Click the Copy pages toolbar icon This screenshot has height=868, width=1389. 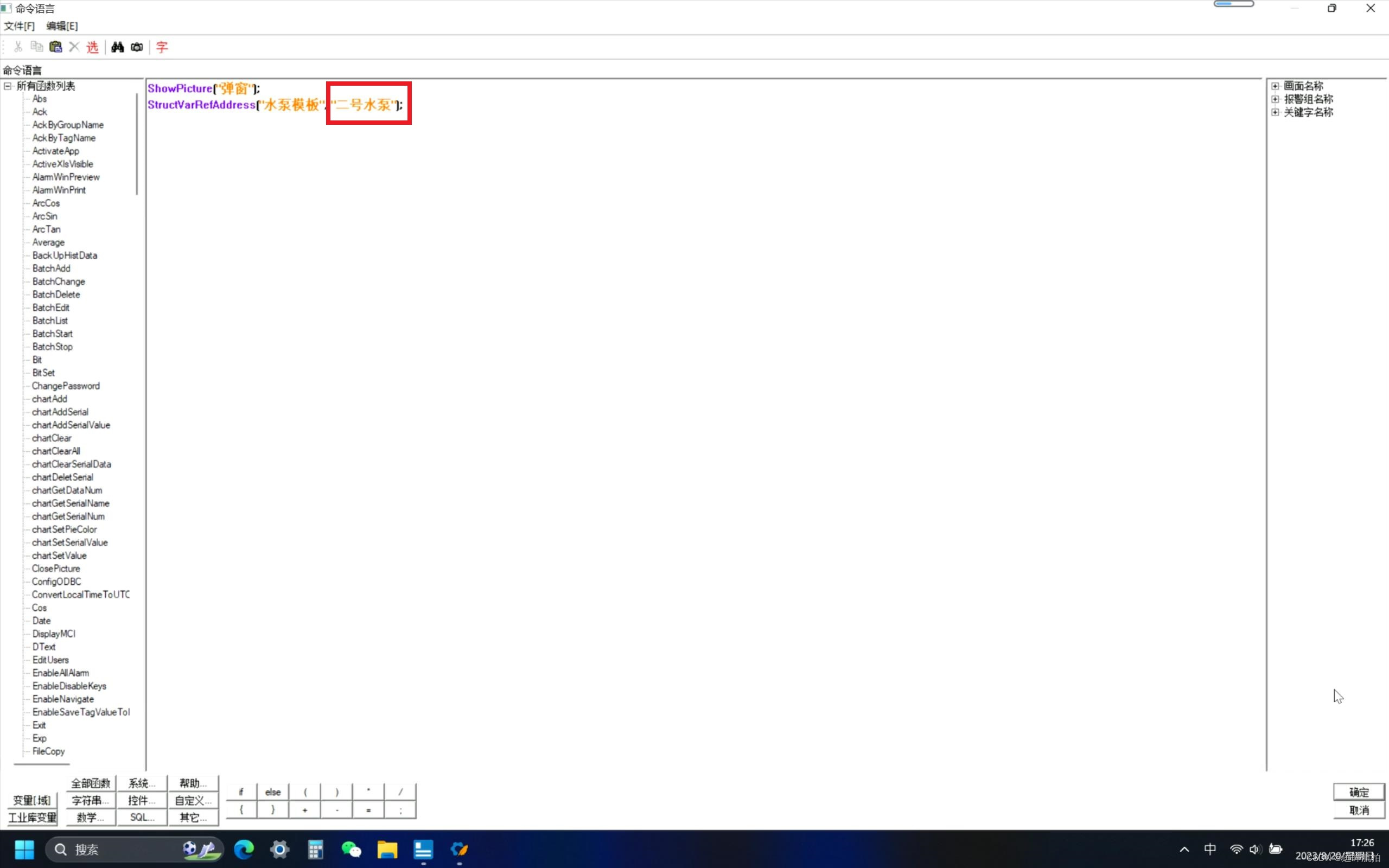[37, 47]
